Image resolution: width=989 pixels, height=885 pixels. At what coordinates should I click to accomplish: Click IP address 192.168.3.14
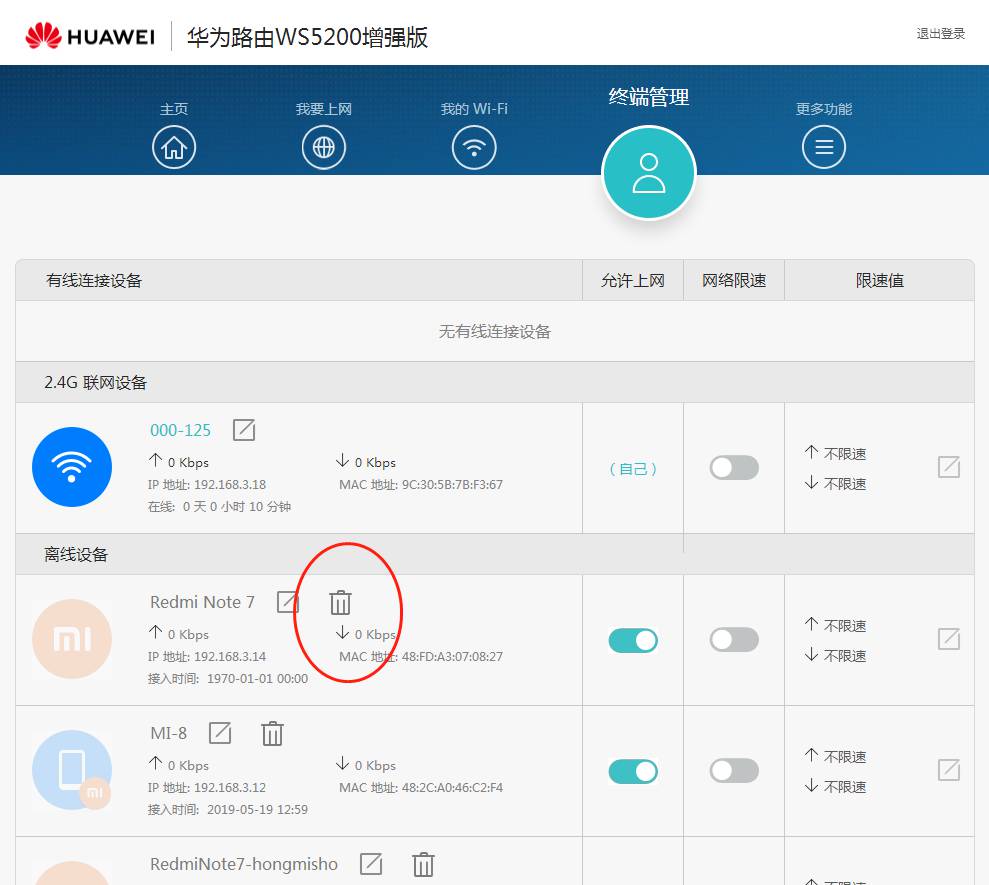(230, 657)
